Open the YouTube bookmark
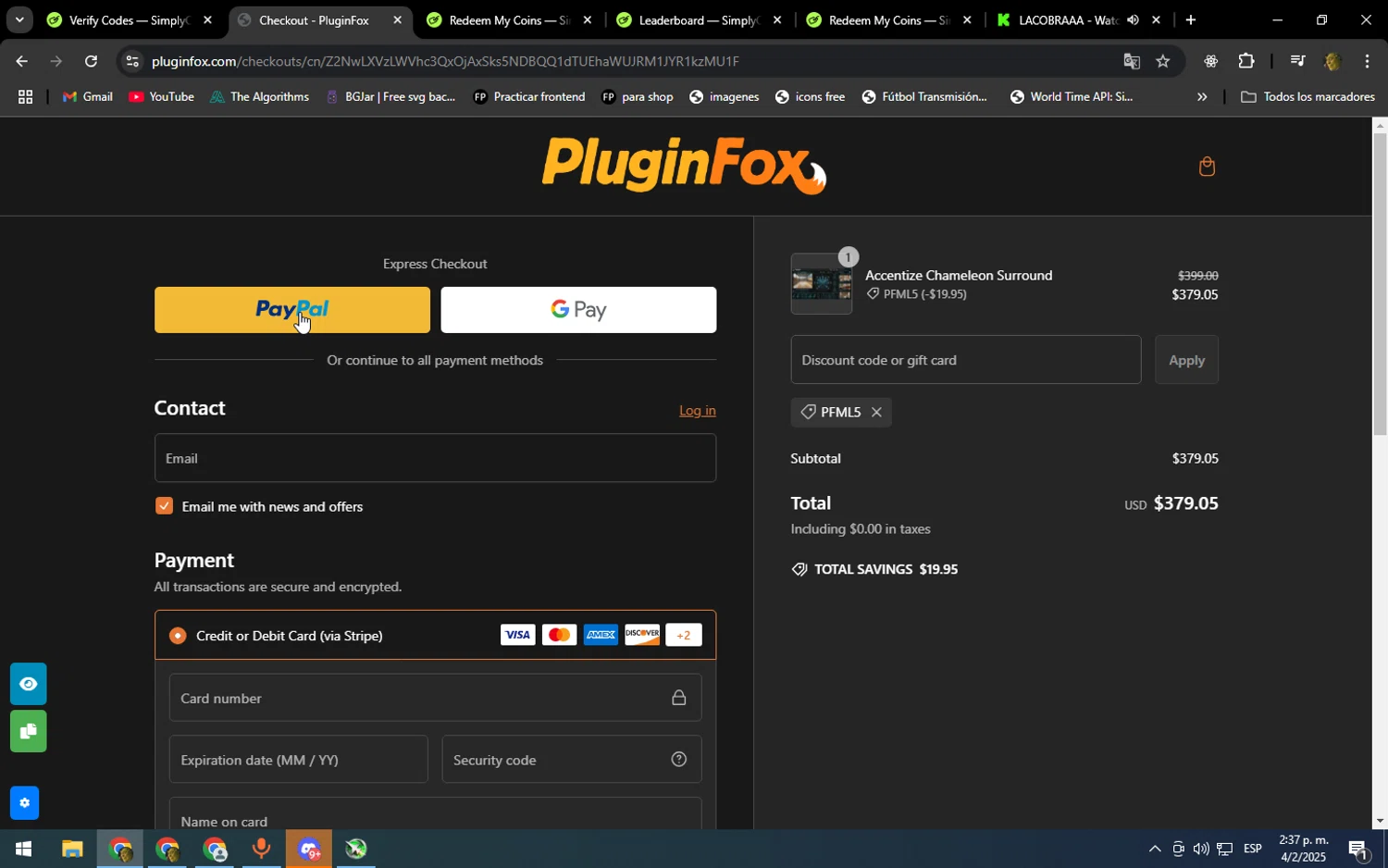Screen dimensions: 1388x868 (x=162, y=97)
